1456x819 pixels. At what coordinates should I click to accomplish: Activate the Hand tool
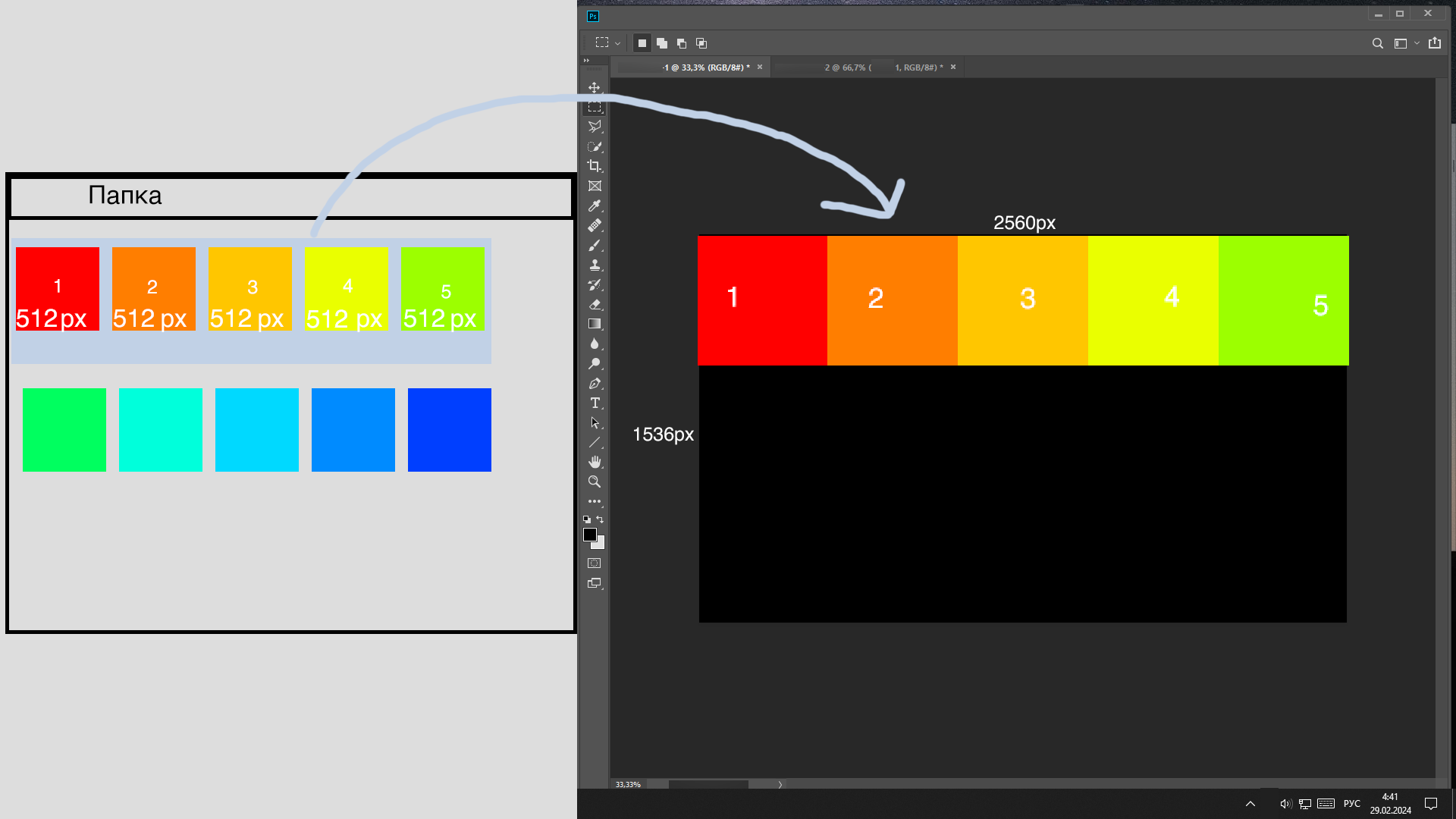(595, 462)
